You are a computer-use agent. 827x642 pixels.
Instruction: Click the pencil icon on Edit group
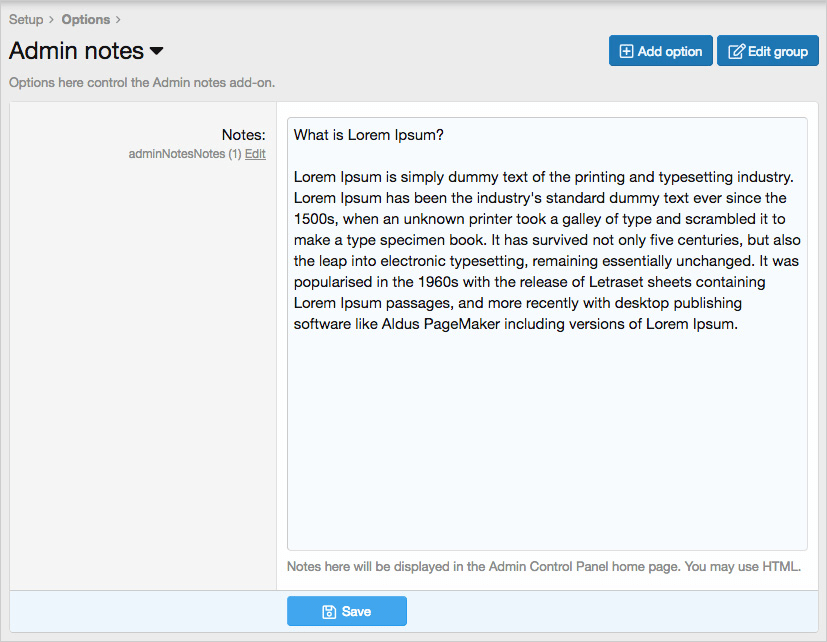736,51
